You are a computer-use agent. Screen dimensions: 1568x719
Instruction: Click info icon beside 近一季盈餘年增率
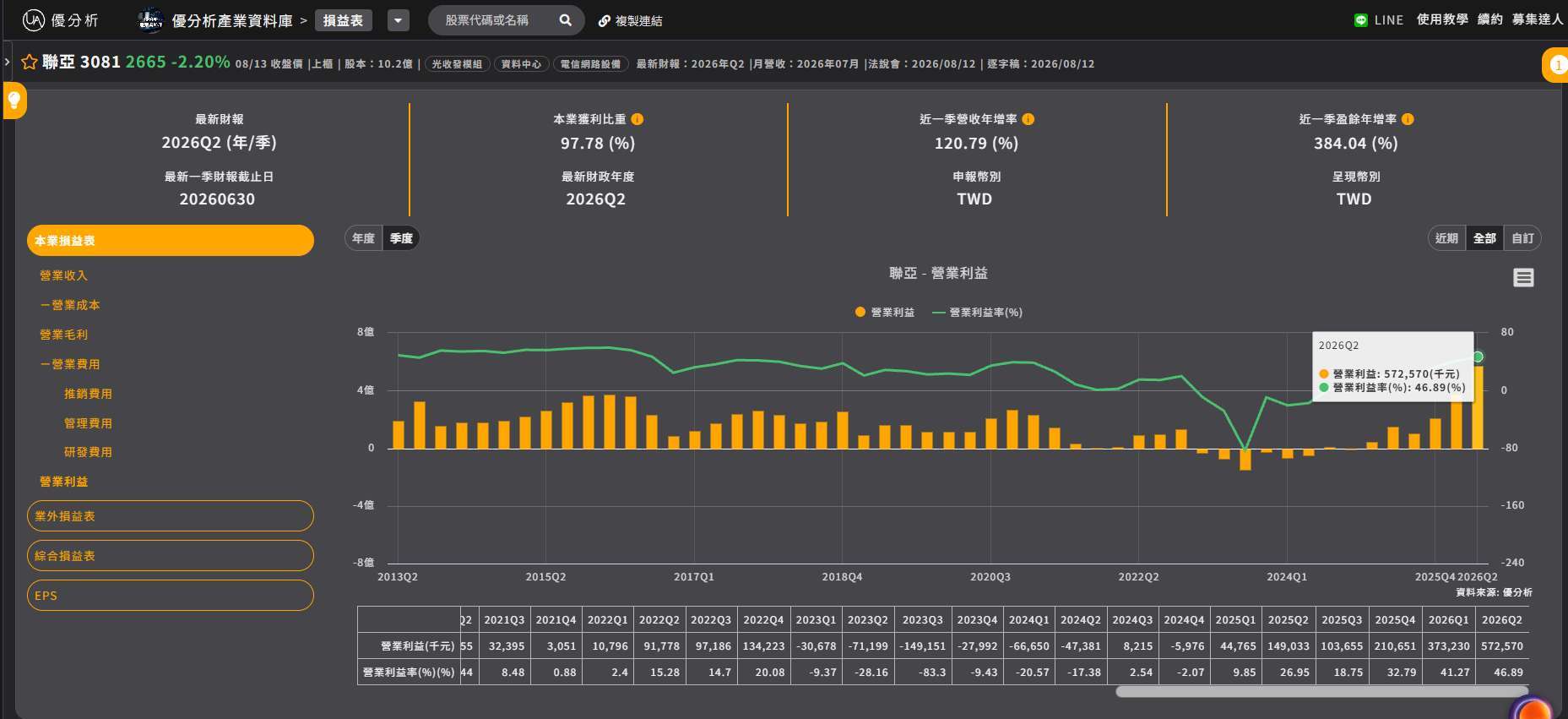pos(1408,119)
